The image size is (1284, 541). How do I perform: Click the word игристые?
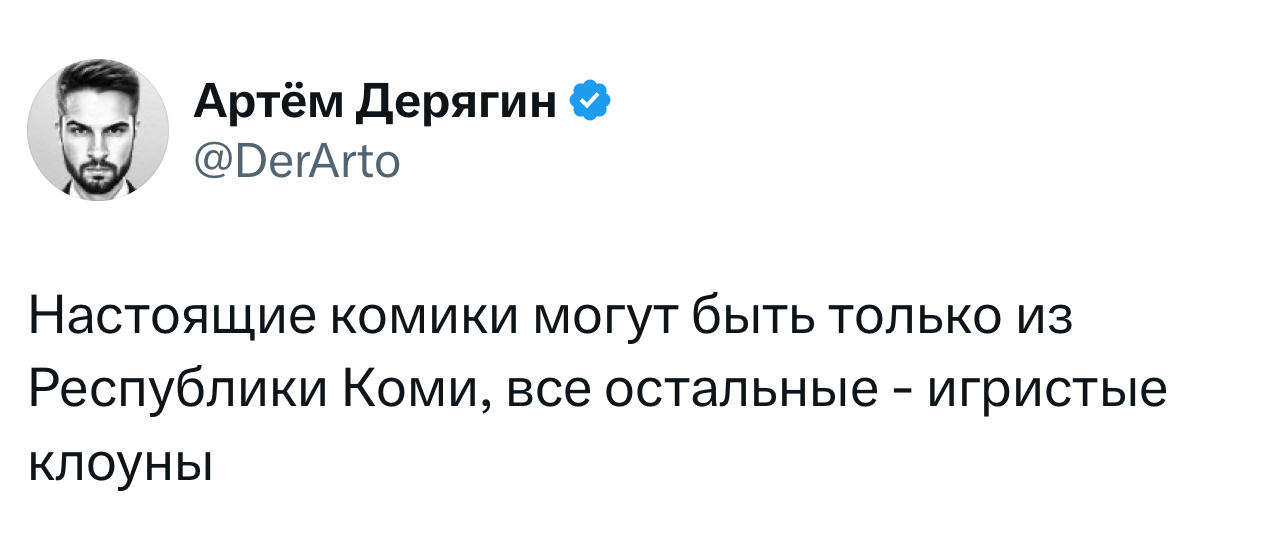[x=1046, y=389]
